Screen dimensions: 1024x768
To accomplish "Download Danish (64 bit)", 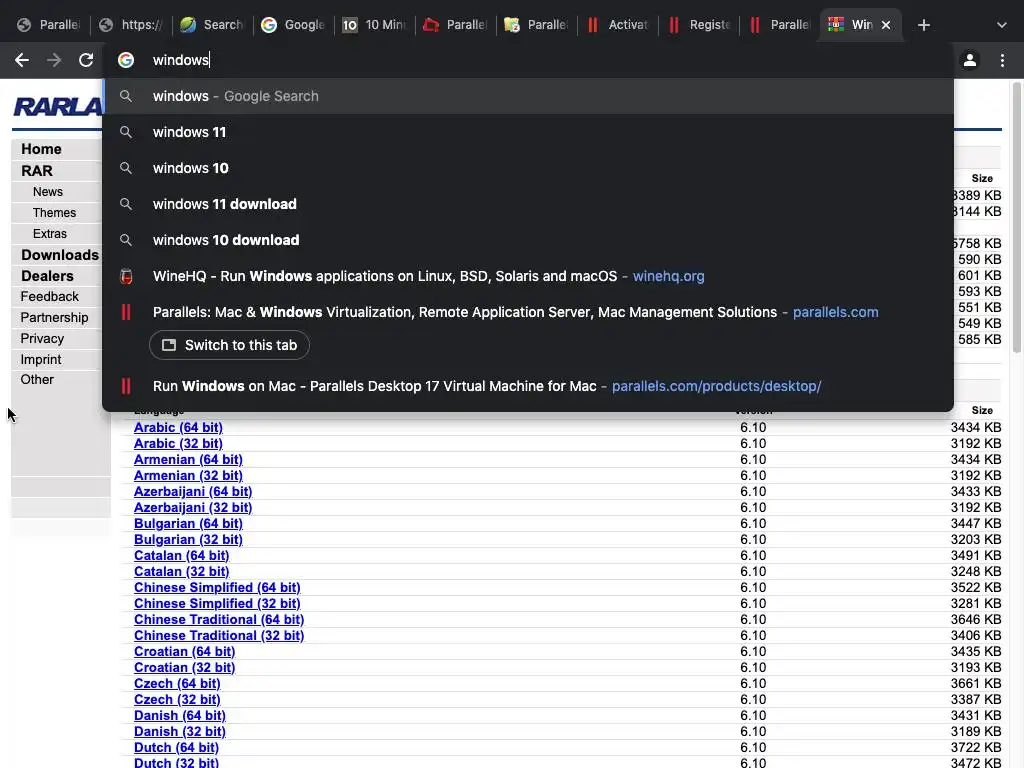I will (x=180, y=715).
